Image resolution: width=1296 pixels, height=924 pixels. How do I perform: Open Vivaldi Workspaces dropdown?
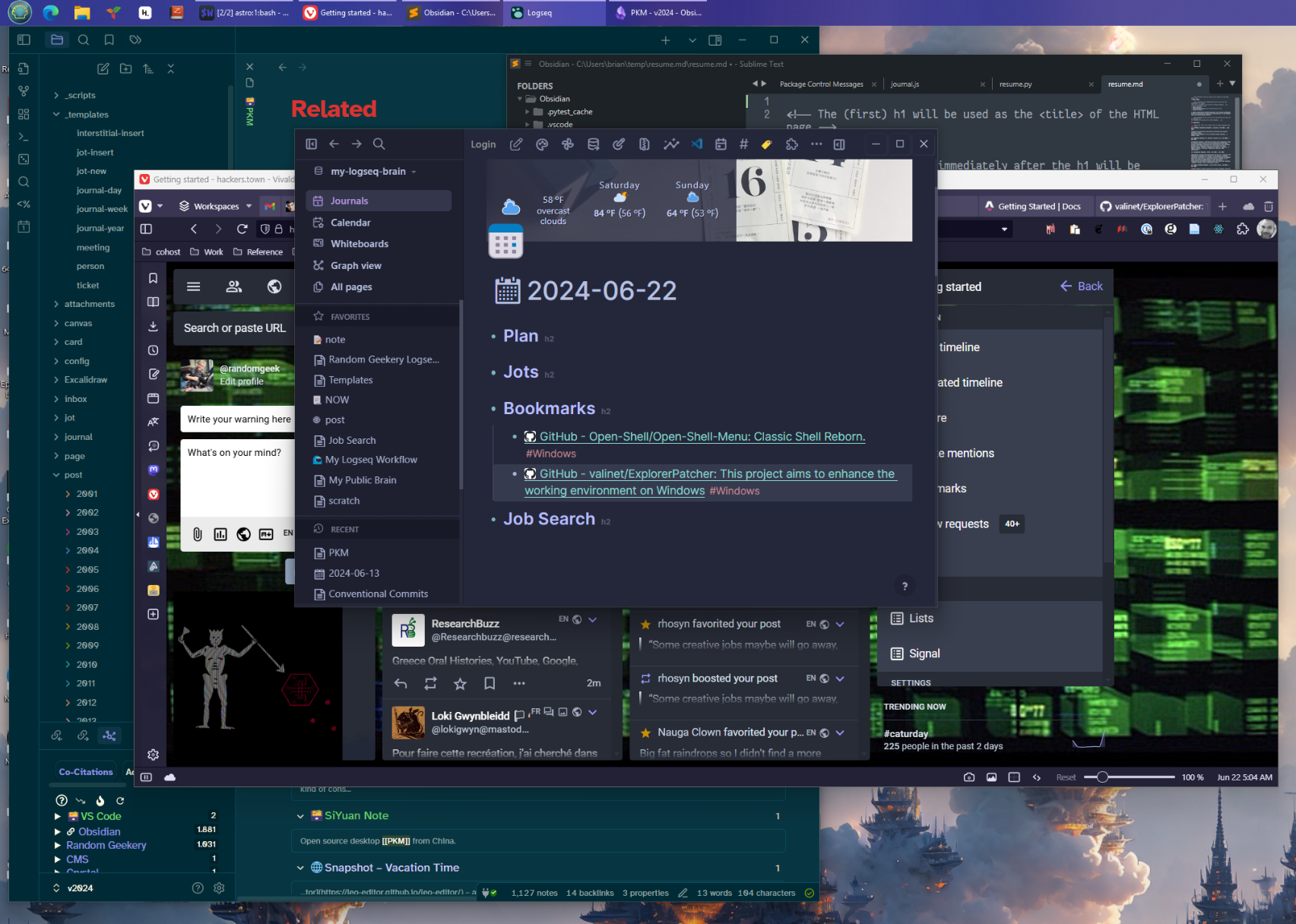[215, 206]
